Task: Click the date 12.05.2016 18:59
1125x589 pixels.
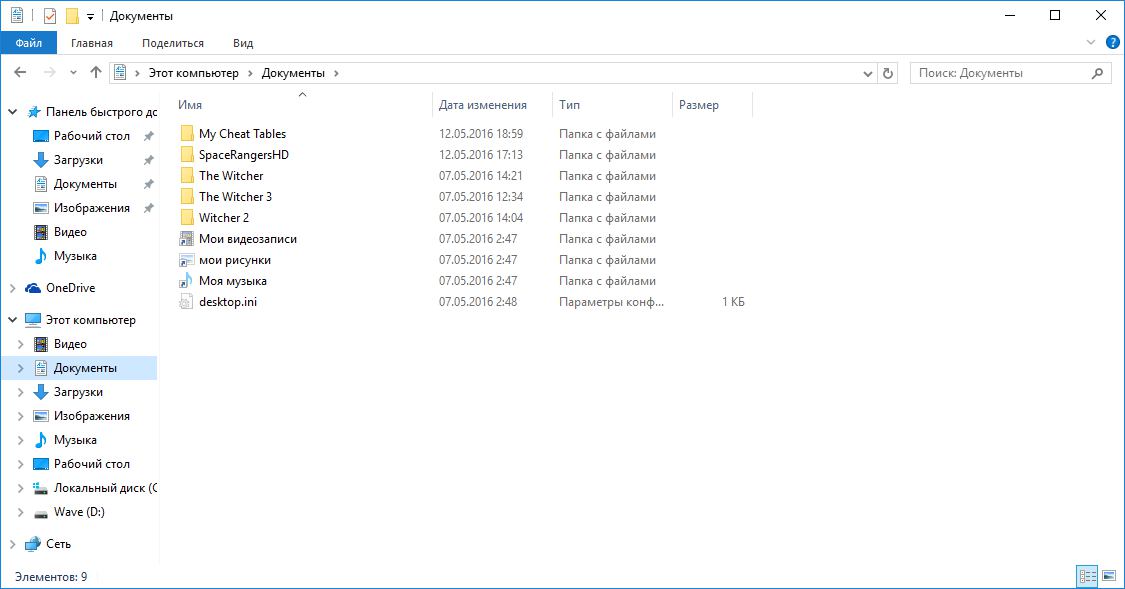Action: (x=481, y=133)
